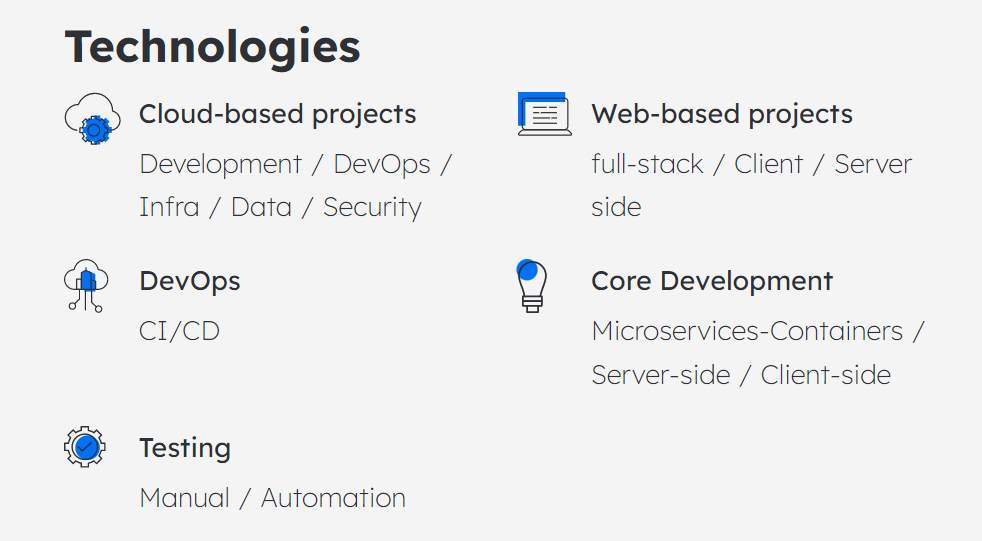The width and height of the screenshot is (982, 541).
Task: Select the Testing section heading
Action: 185,448
